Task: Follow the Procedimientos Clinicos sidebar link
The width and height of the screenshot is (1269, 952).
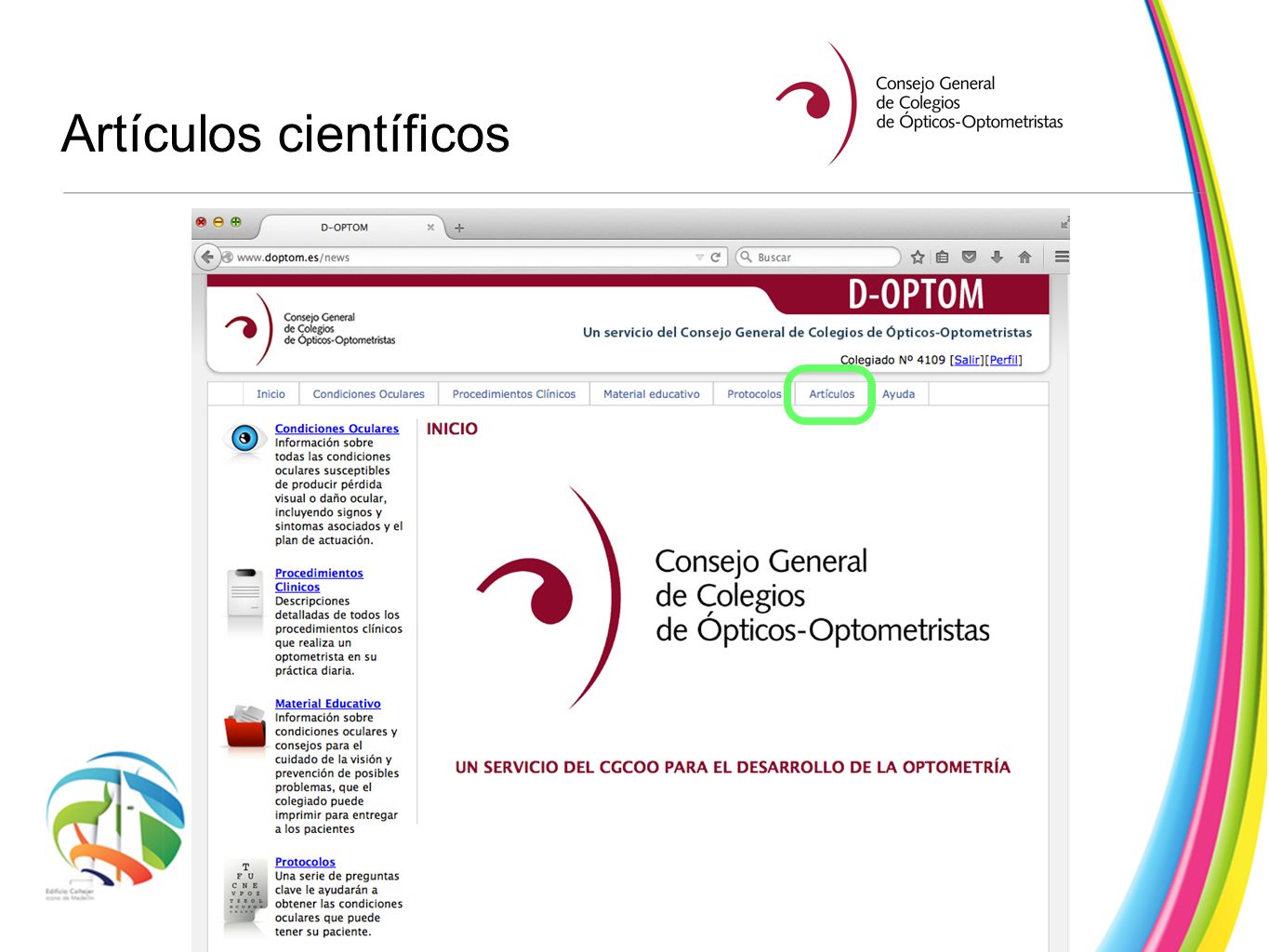Action: pyautogui.click(x=319, y=580)
